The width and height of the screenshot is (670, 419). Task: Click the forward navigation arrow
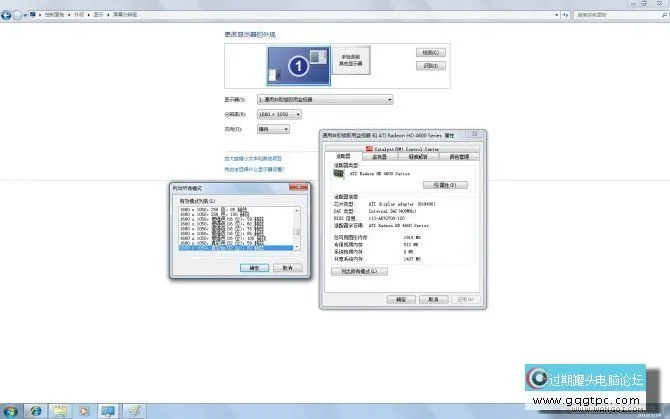coord(17,15)
